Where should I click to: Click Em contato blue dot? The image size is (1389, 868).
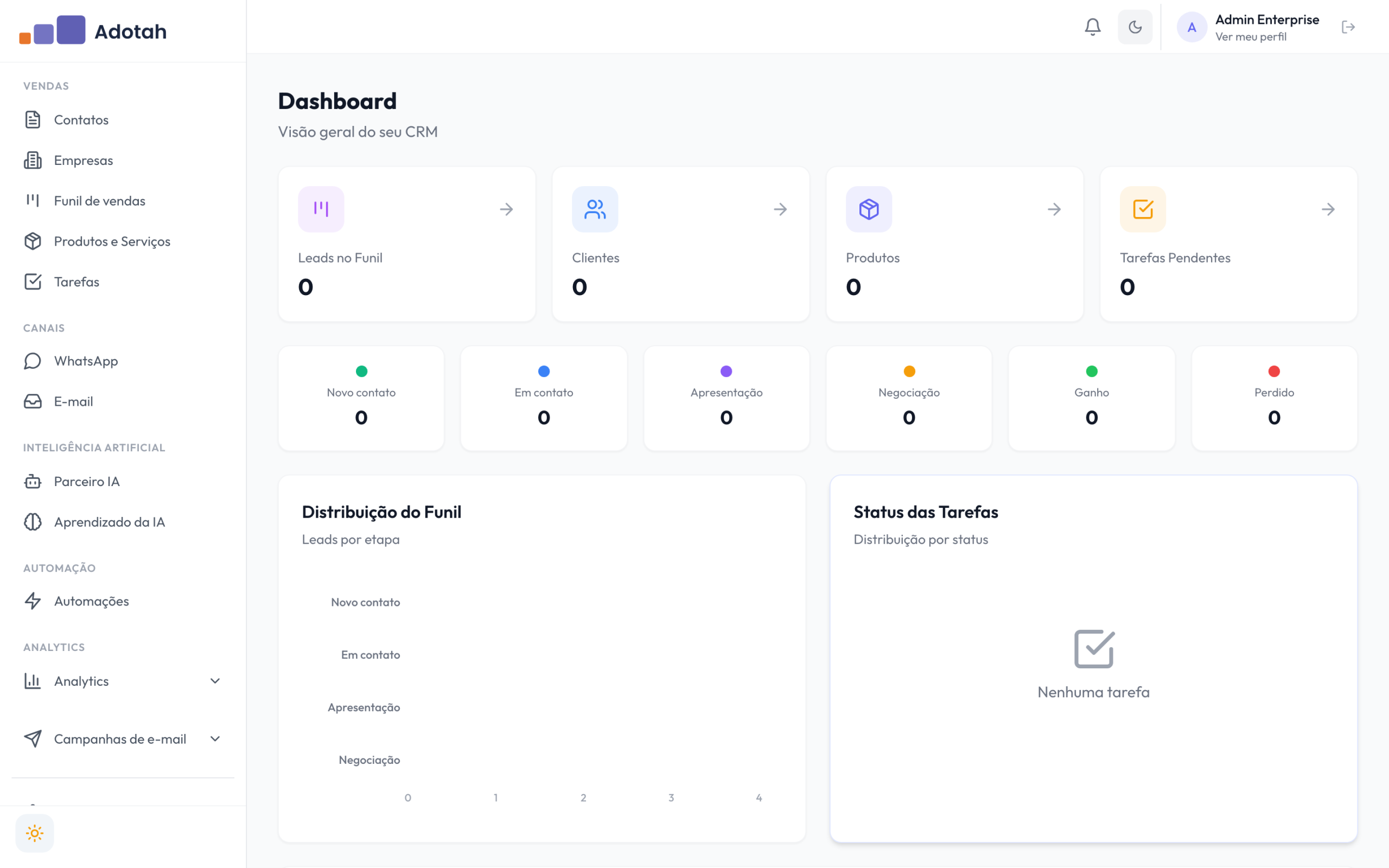coord(544,371)
